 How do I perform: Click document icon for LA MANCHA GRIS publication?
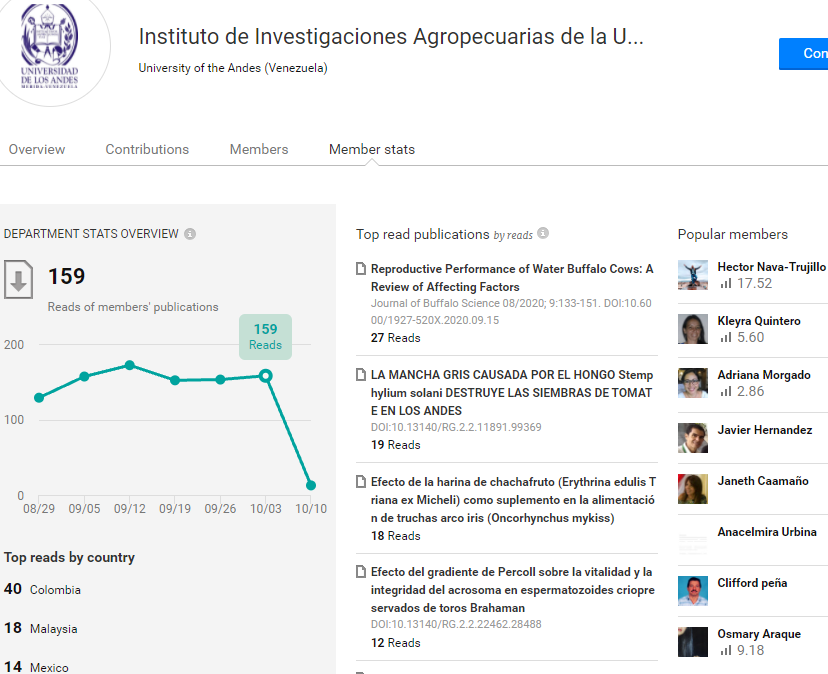(x=361, y=375)
